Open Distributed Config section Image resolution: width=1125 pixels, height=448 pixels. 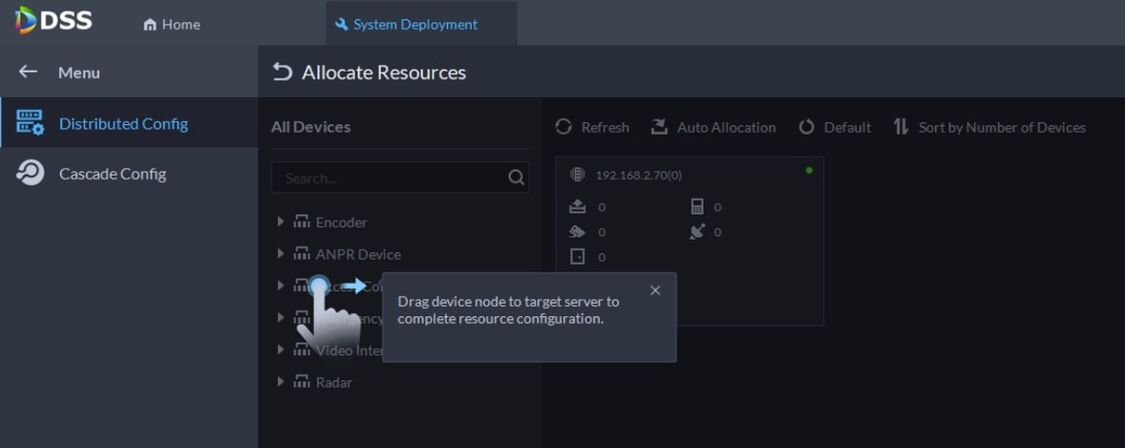123,124
